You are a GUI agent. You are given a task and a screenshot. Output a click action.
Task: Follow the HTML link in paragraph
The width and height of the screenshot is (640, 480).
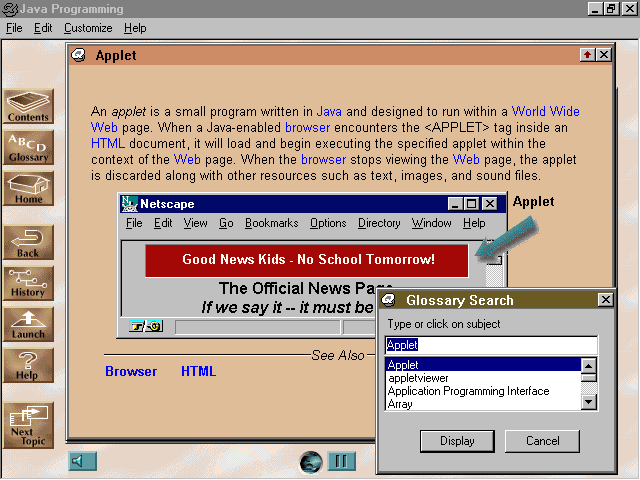coord(108,144)
